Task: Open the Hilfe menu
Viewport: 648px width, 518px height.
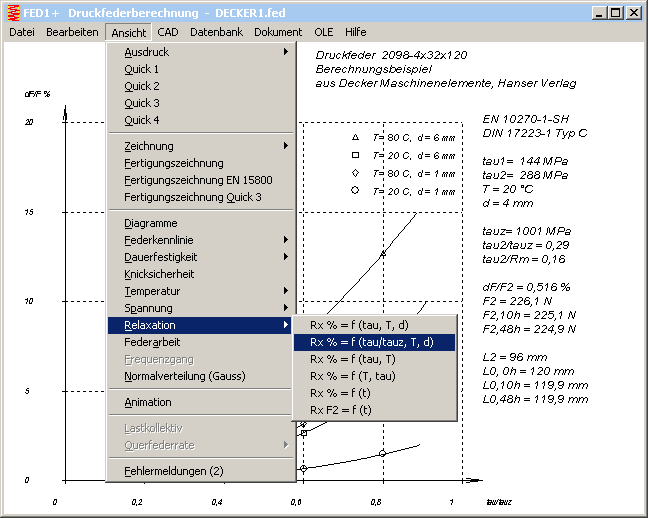Action: 356,32
